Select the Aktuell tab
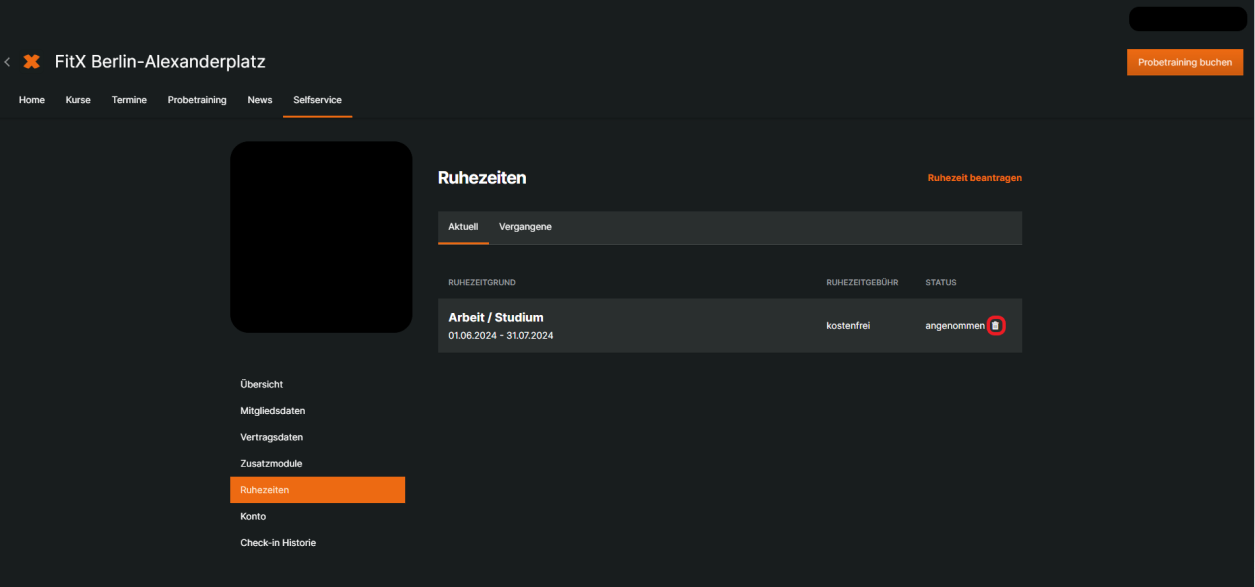Viewport: 1255px width, 587px height. coord(463,227)
